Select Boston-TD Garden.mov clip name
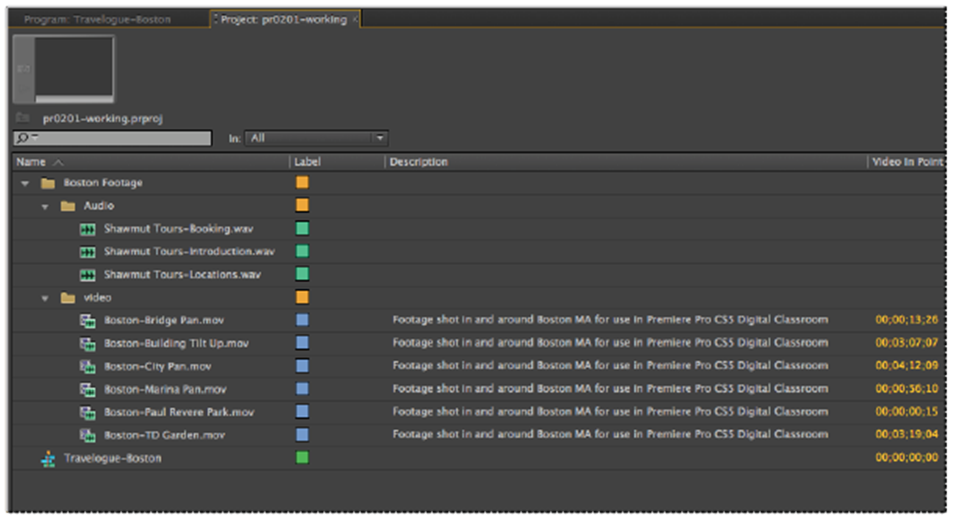The image size is (953, 519). (164, 435)
